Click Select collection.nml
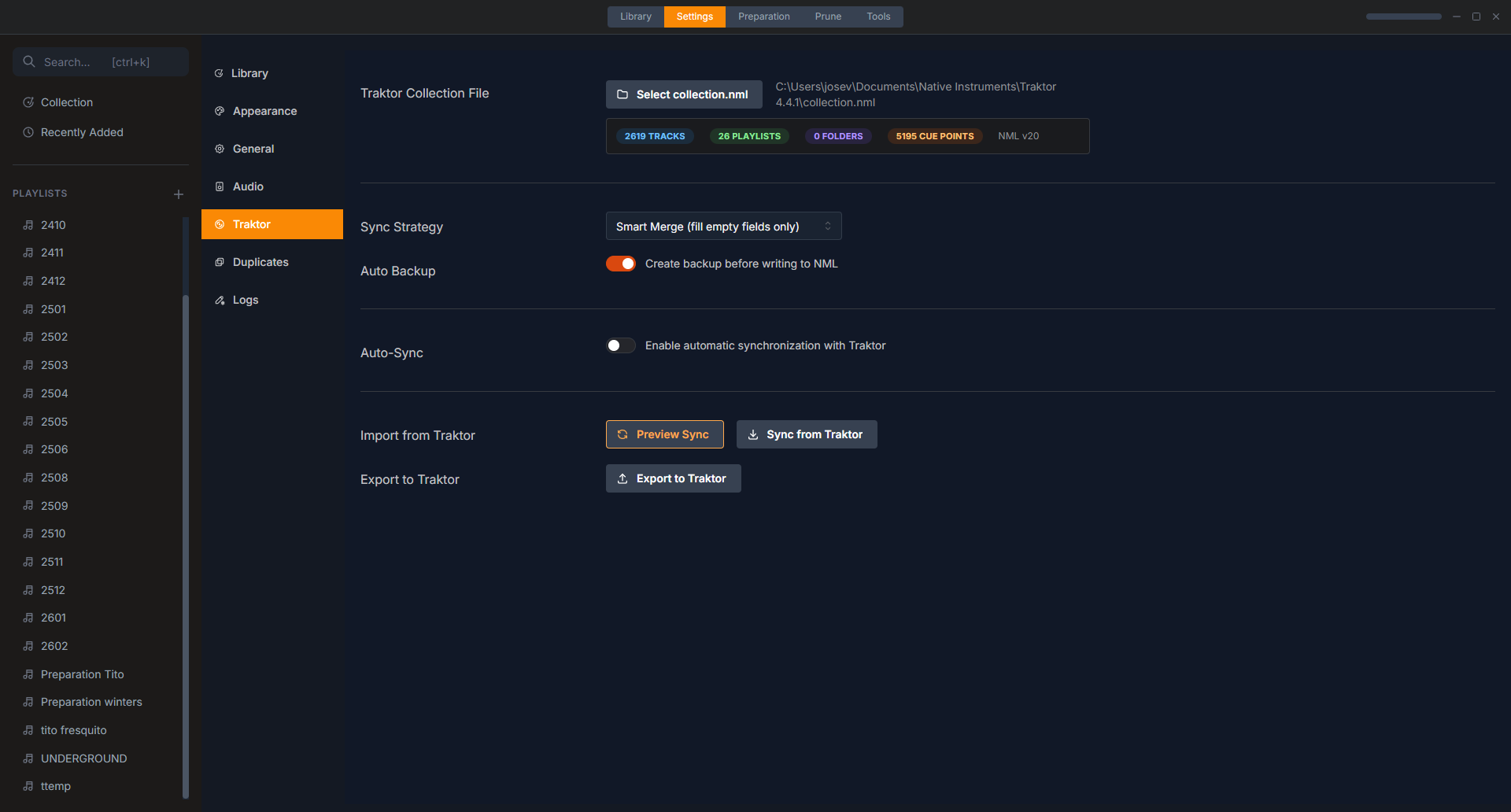The width and height of the screenshot is (1511, 812). 683,94
